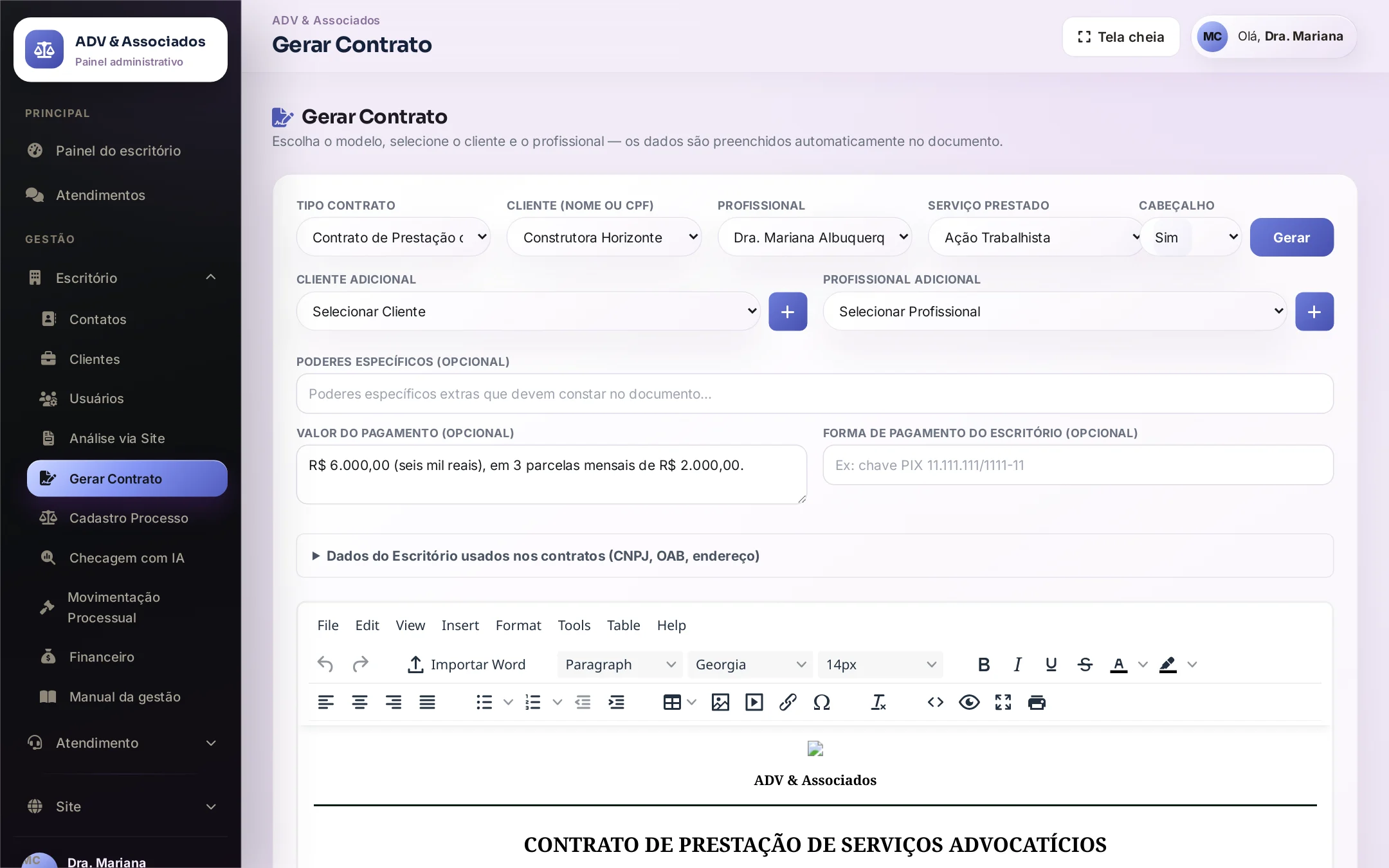
Task: Click the Redo icon in editor toolbar
Action: pos(360,664)
